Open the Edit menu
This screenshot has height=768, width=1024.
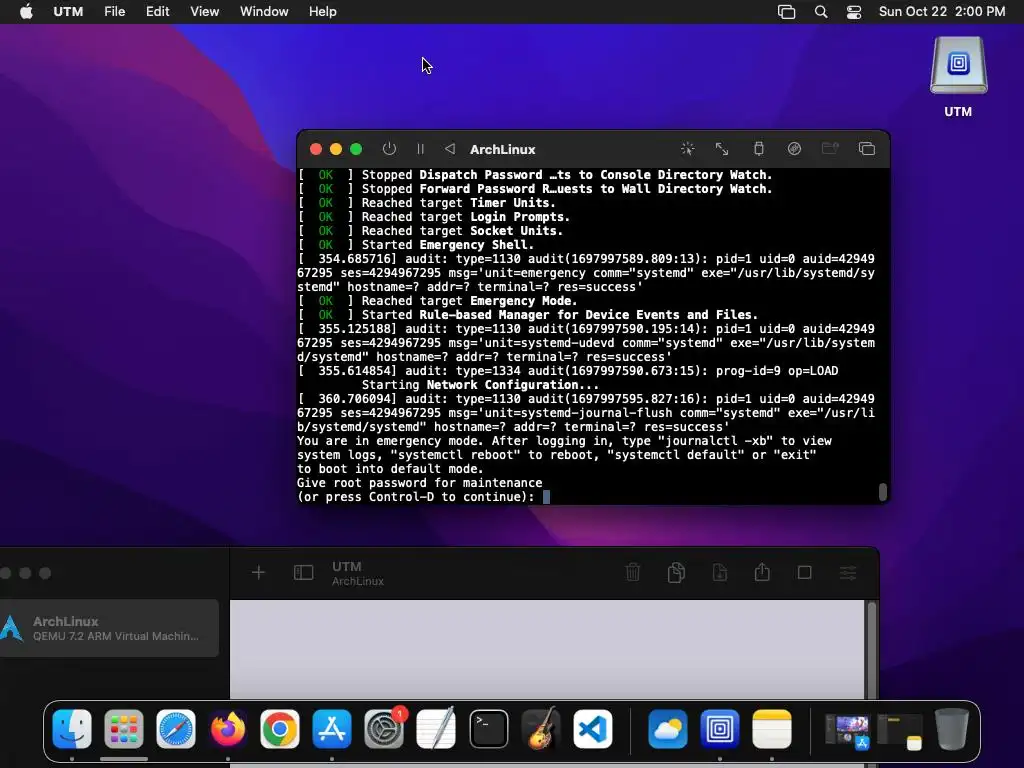(x=157, y=12)
